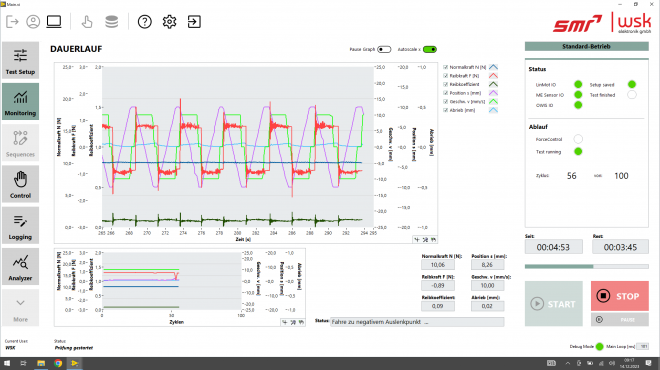Open Reibkraft F plot style selector

pos(493,76)
